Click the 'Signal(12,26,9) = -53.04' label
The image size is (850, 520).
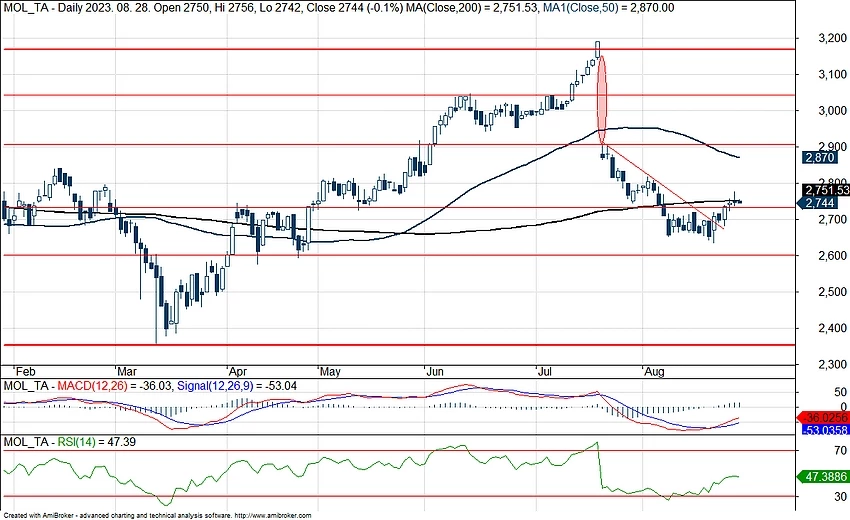tap(237, 386)
